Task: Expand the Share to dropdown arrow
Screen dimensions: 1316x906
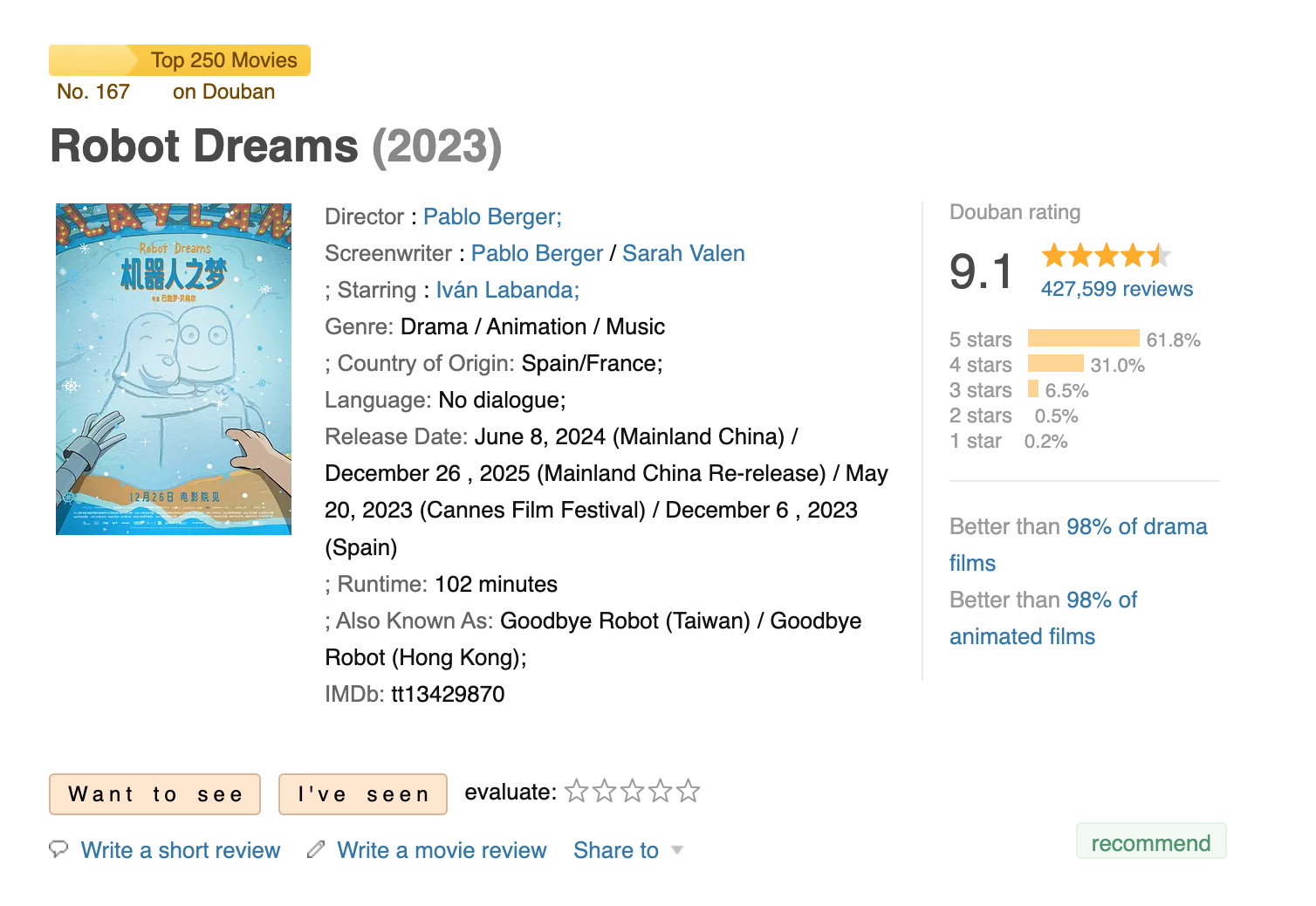Action: pos(677,850)
